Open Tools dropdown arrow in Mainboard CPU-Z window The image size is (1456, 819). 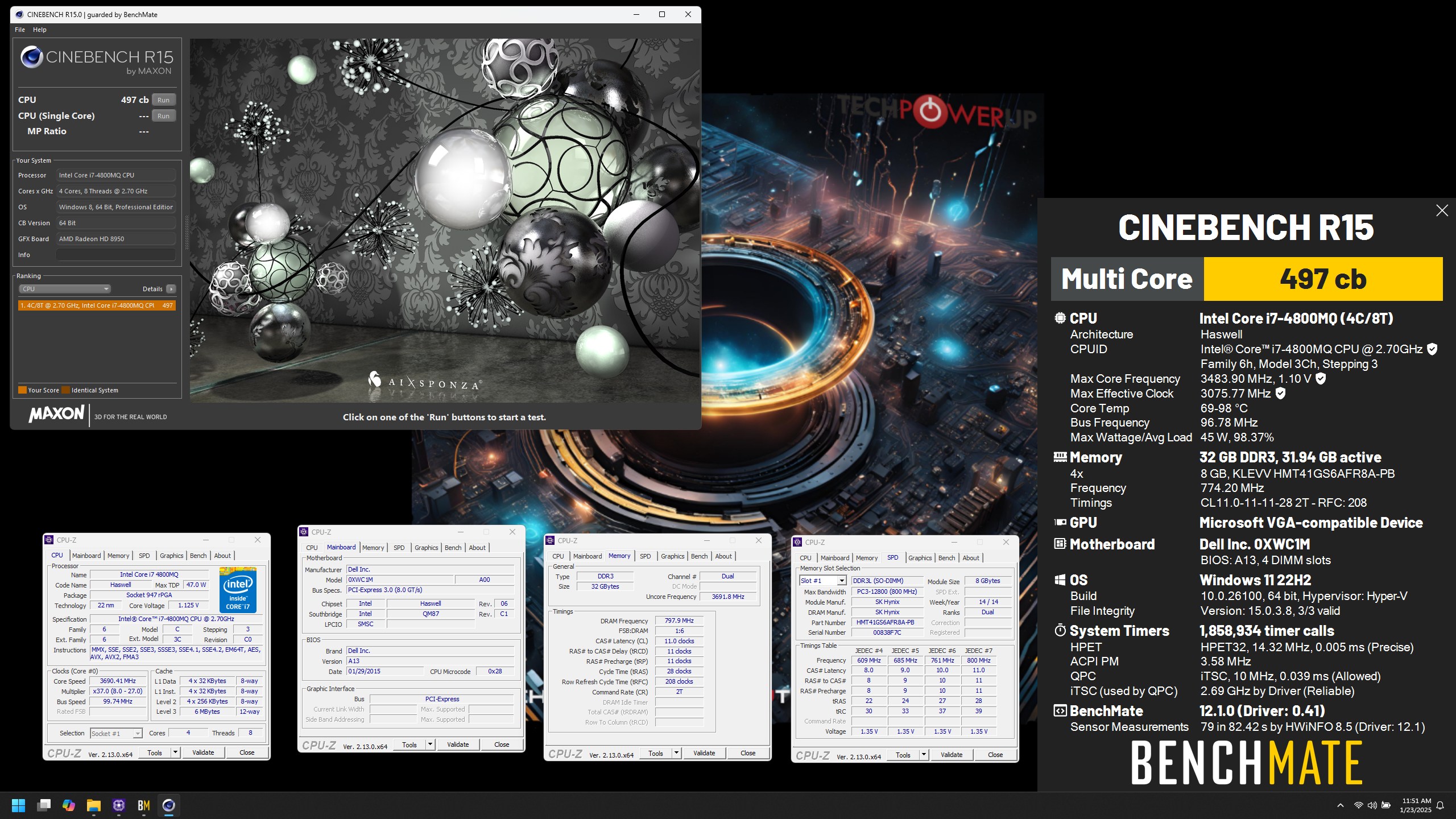[x=431, y=744]
